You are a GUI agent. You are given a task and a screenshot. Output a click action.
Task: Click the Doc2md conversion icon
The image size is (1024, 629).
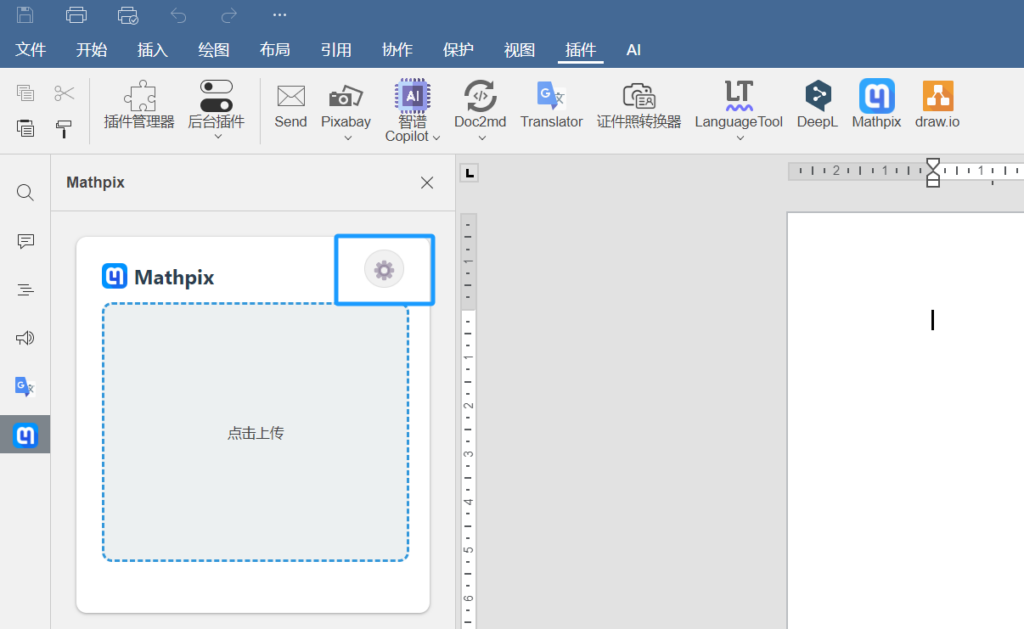479,103
